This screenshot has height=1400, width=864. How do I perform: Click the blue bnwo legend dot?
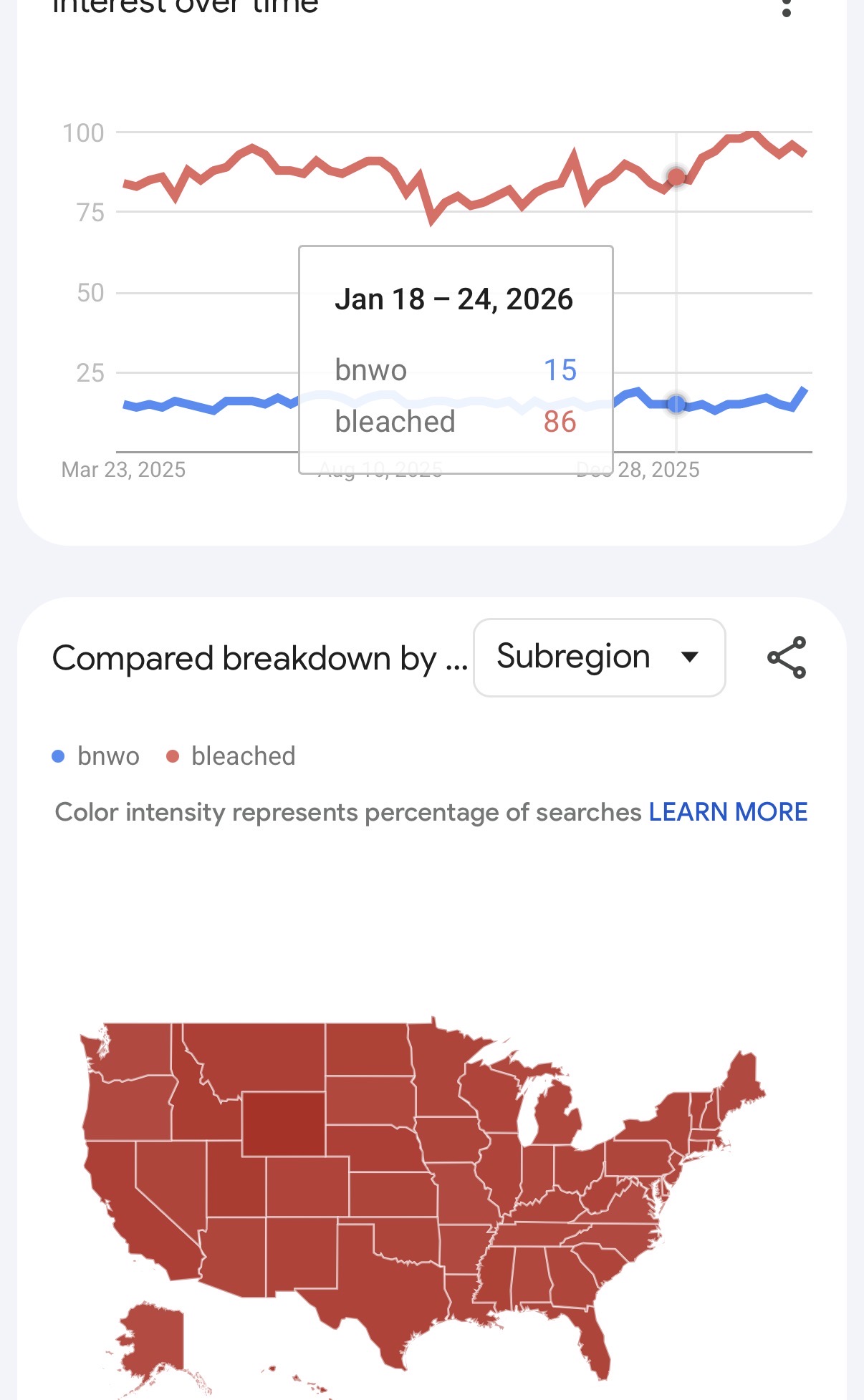click(x=59, y=756)
